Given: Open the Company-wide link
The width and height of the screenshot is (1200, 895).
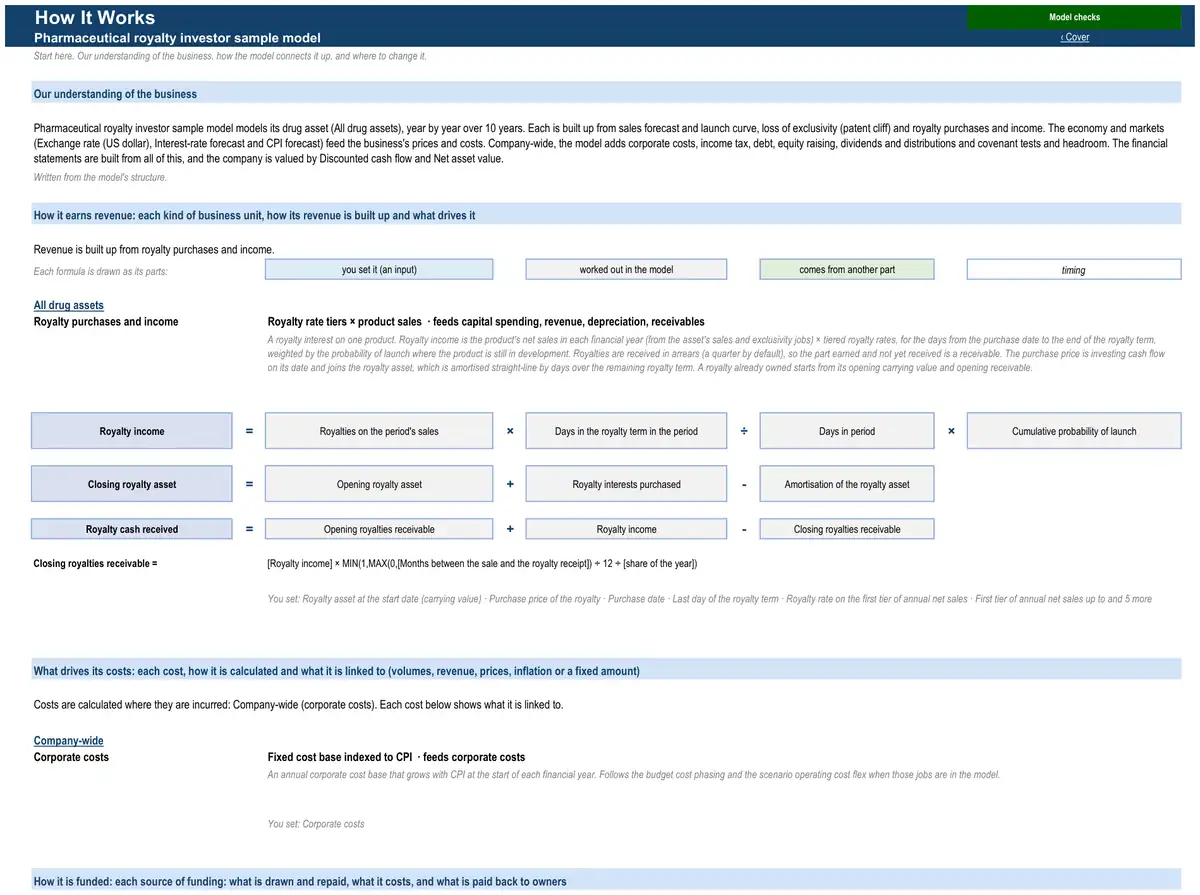Looking at the screenshot, I should (69, 741).
